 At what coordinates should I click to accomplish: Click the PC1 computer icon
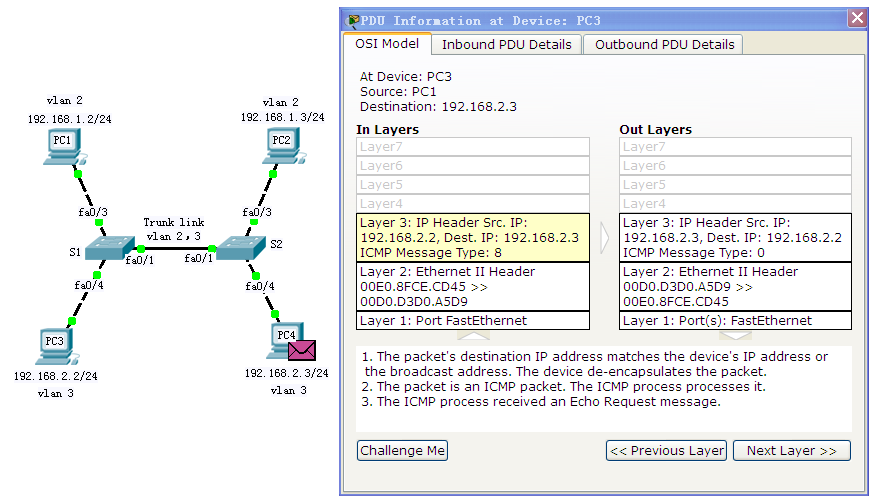tap(63, 147)
